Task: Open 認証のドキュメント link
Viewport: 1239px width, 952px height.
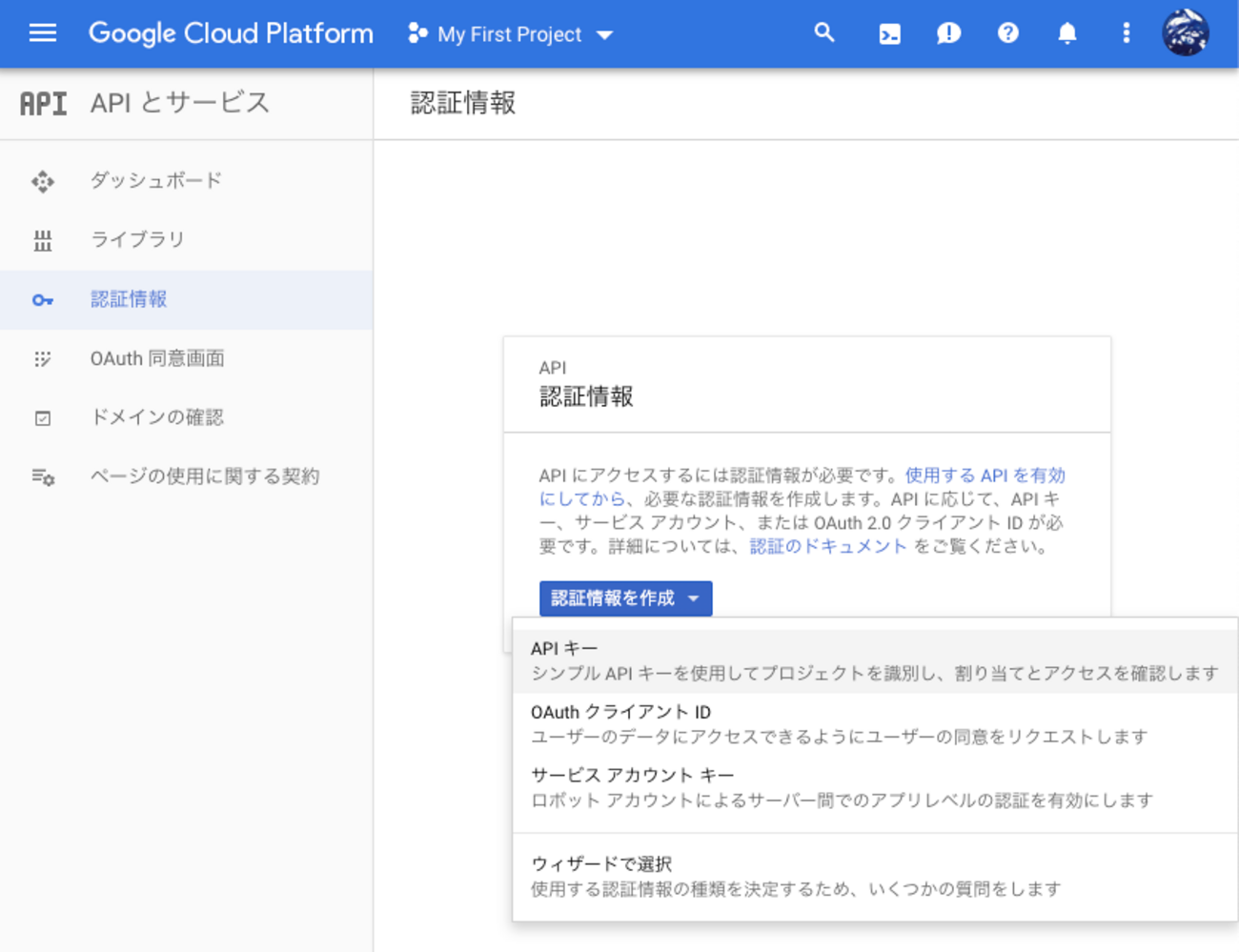Action: 827,546
